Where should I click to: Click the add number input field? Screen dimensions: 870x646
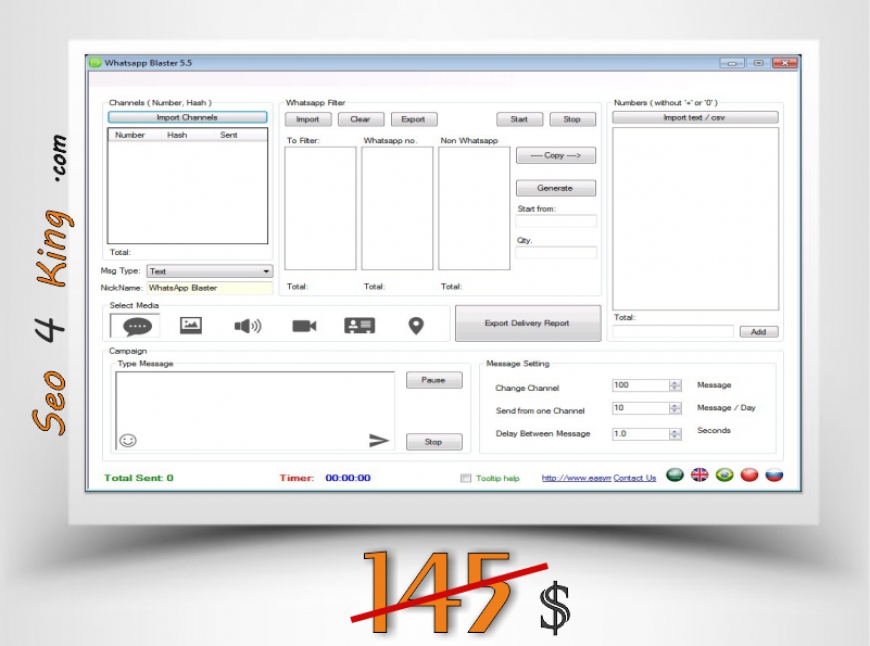click(673, 332)
